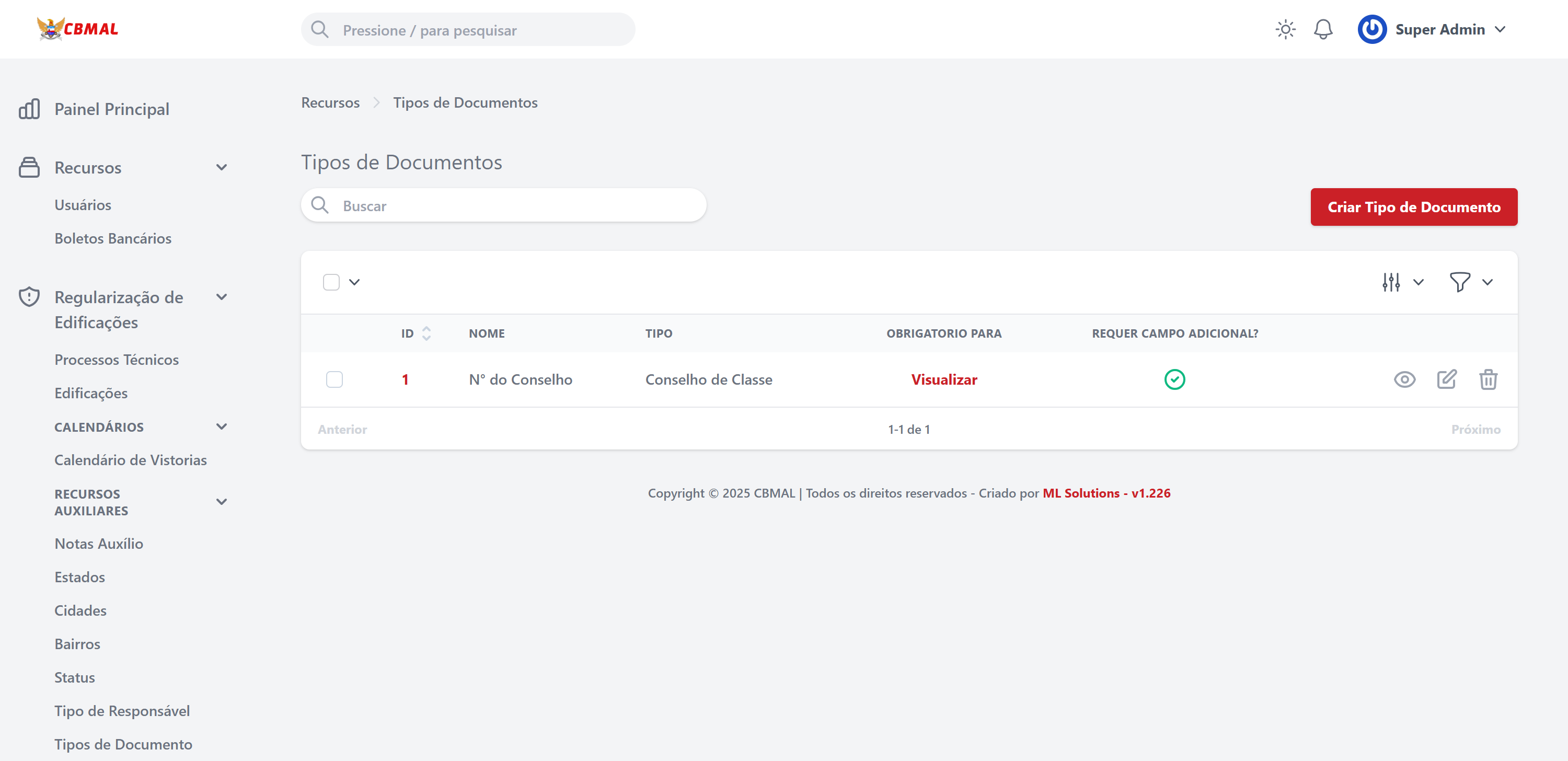Check the select-all checkbox above the table
The image size is (1568, 761).
[332, 281]
